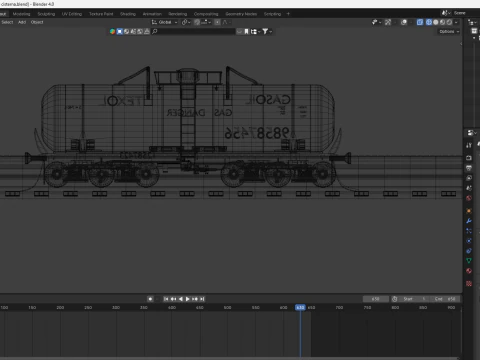Toggle X-ray mode

420,22
